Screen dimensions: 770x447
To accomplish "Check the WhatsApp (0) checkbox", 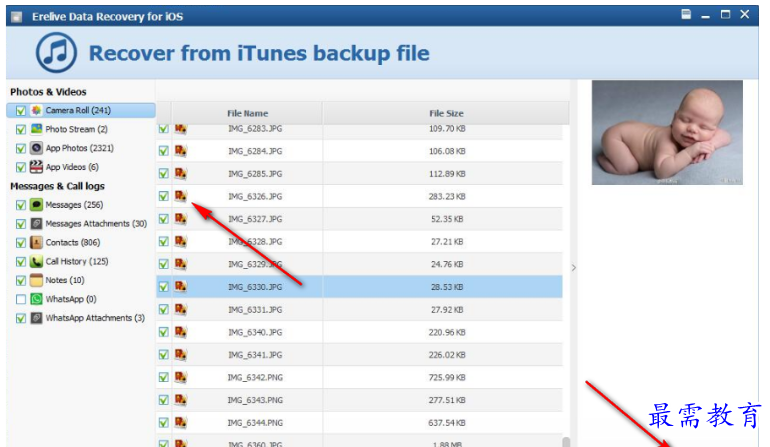I will point(21,299).
